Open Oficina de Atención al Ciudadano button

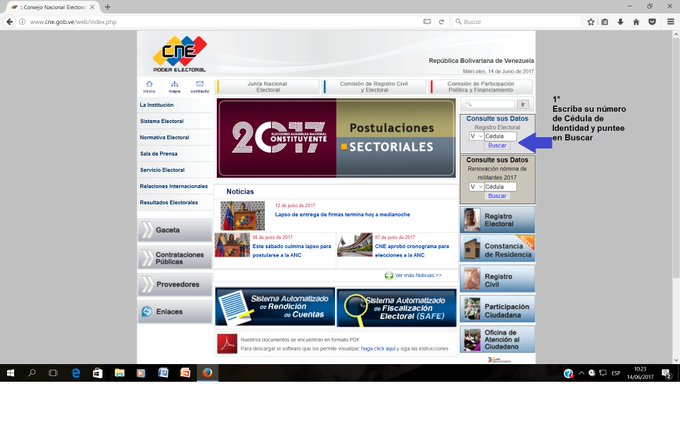coord(497,339)
